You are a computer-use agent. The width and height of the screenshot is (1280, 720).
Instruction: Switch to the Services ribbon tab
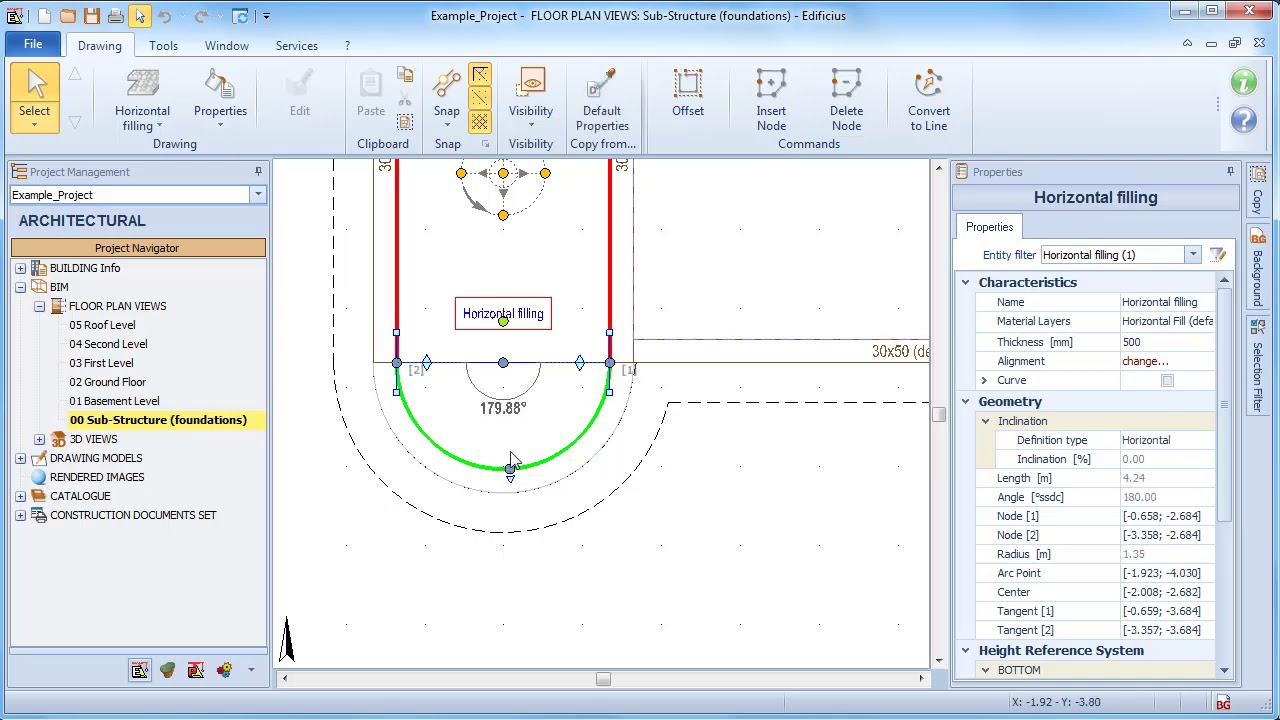click(x=297, y=46)
